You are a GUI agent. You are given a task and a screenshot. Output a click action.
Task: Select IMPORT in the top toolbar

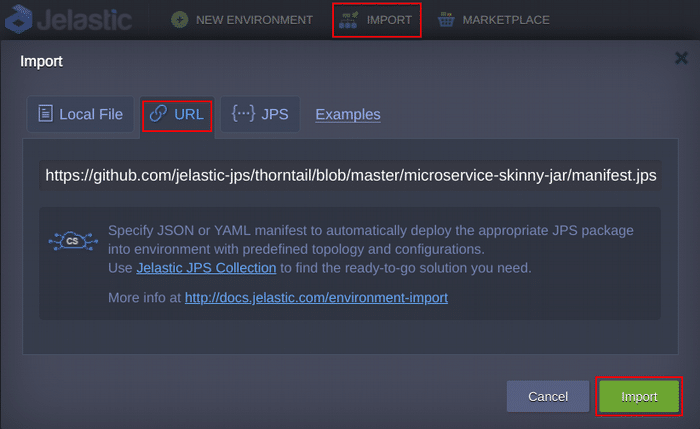[377, 20]
